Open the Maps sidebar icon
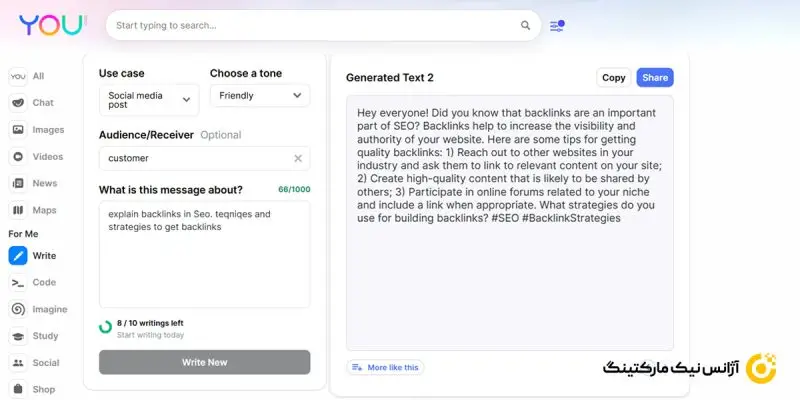 (18, 210)
